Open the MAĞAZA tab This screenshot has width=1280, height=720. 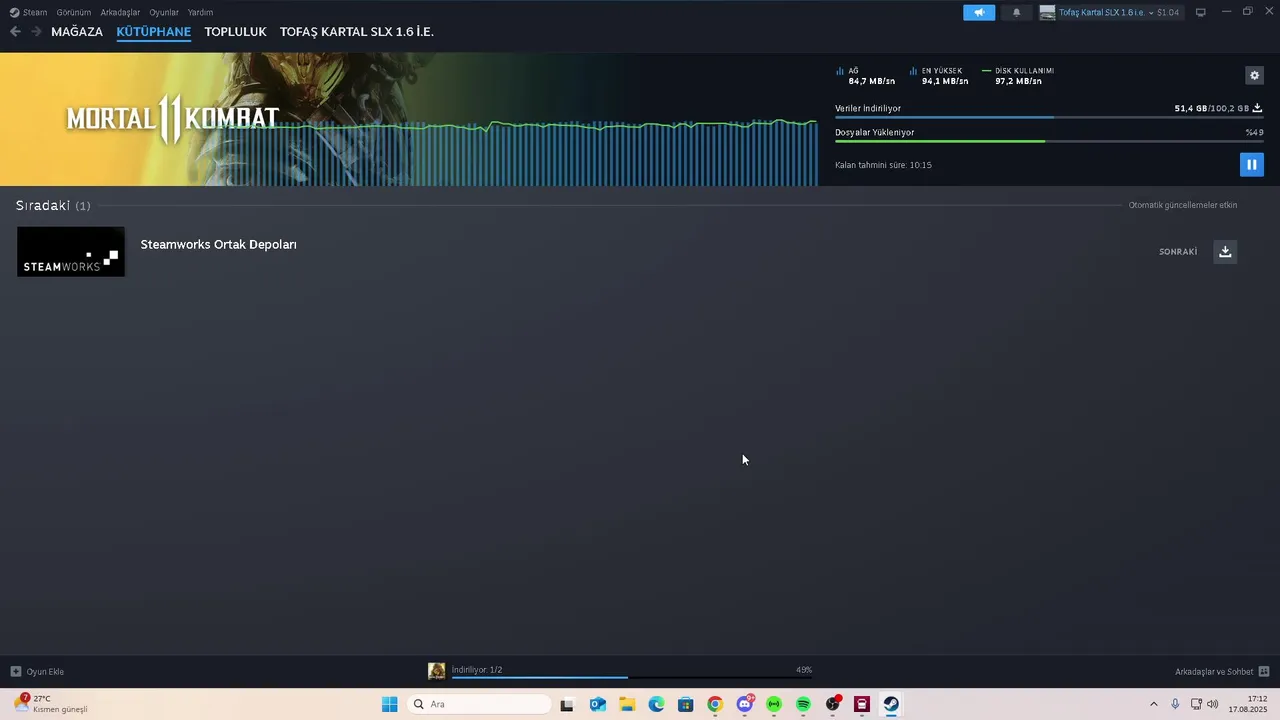[x=77, y=31]
